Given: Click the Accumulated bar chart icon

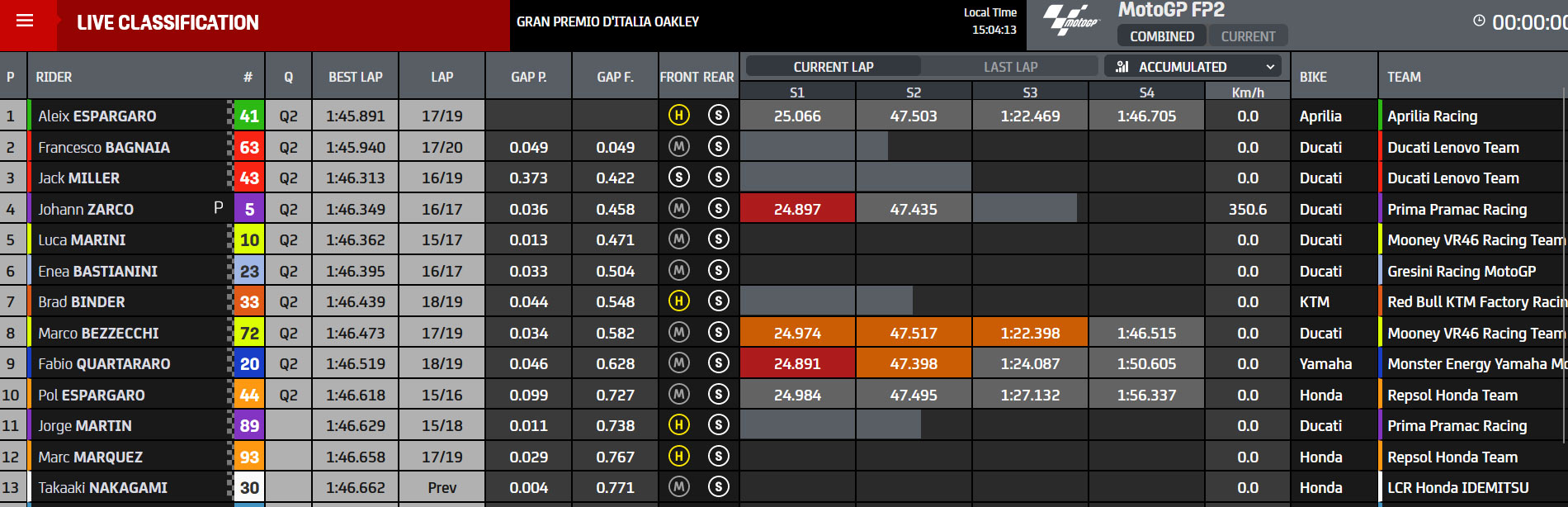Looking at the screenshot, I should (1122, 66).
